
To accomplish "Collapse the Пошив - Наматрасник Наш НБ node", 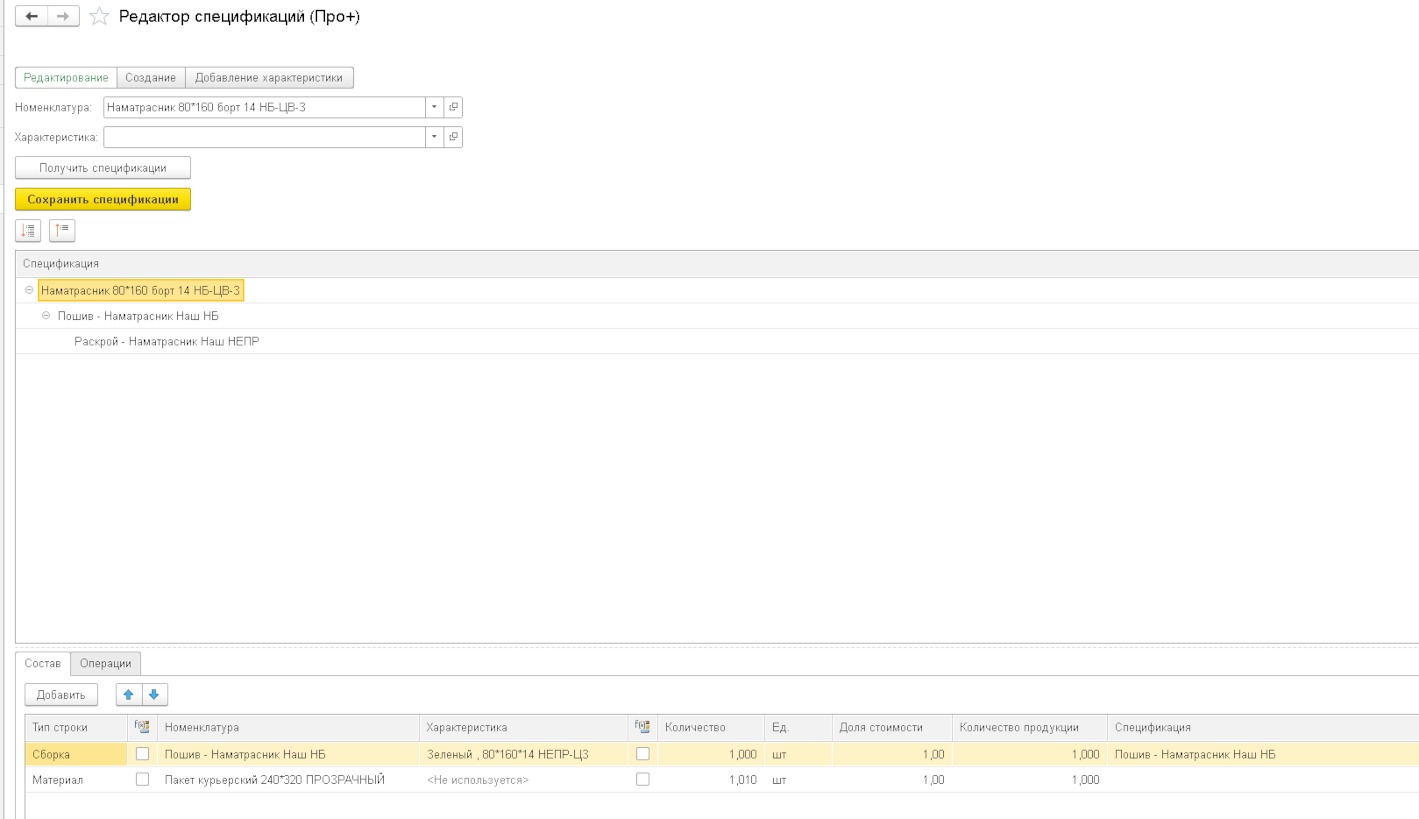I will (46, 316).
